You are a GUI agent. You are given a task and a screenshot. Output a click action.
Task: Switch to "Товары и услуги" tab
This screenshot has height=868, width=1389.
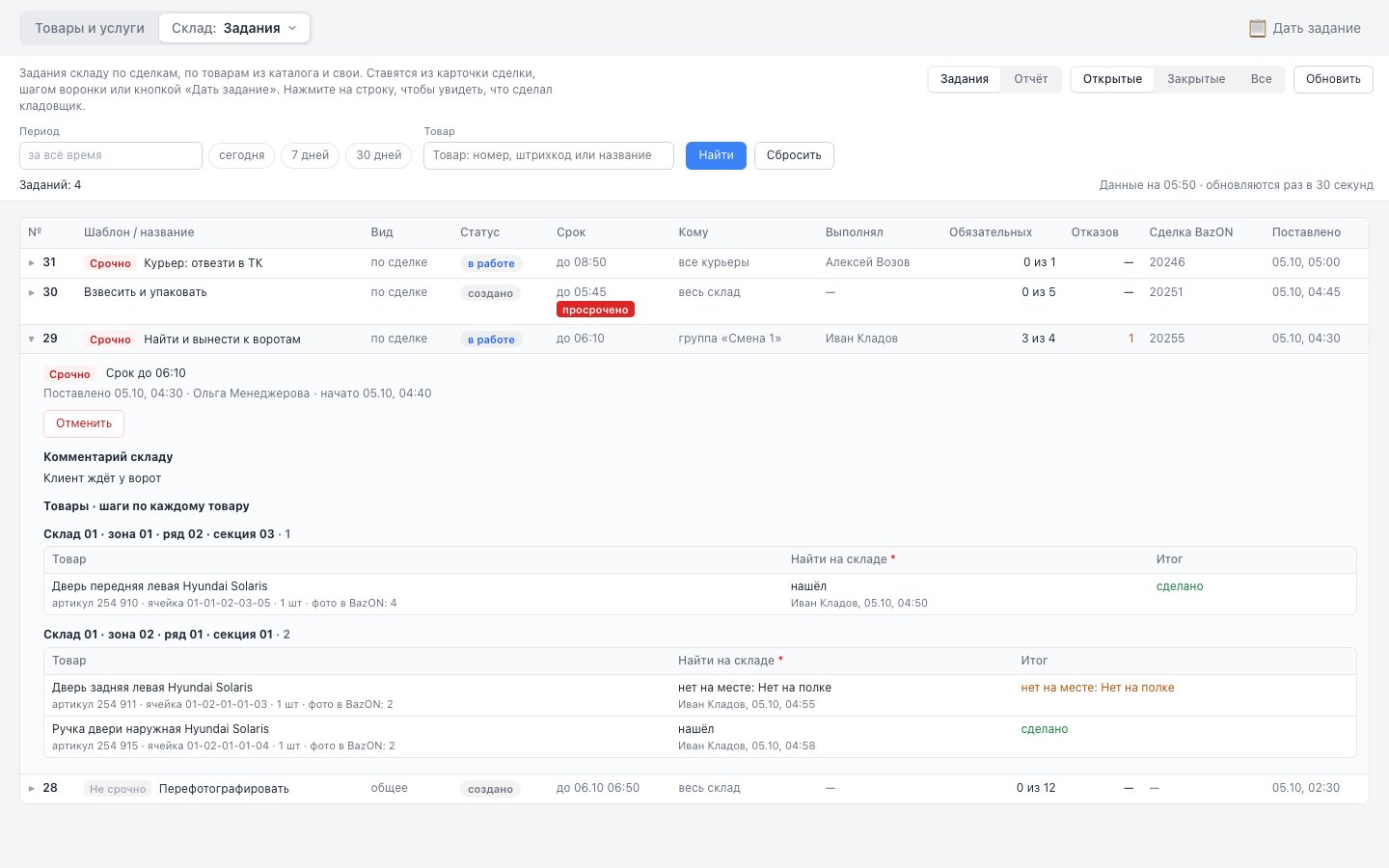pyautogui.click(x=90, y=28)
